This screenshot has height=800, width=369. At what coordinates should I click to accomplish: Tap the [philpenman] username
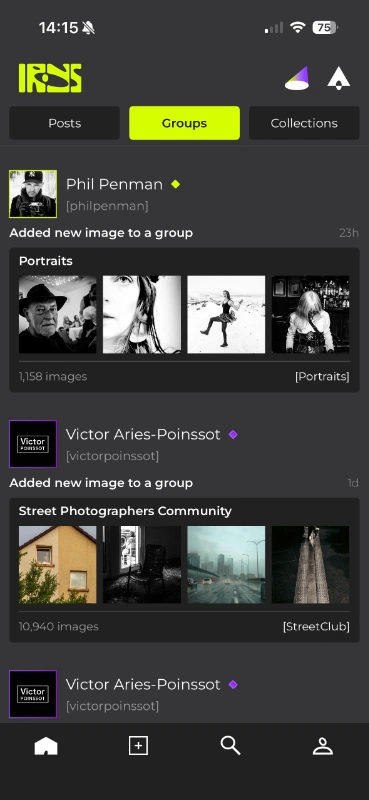tap(107, 206)
